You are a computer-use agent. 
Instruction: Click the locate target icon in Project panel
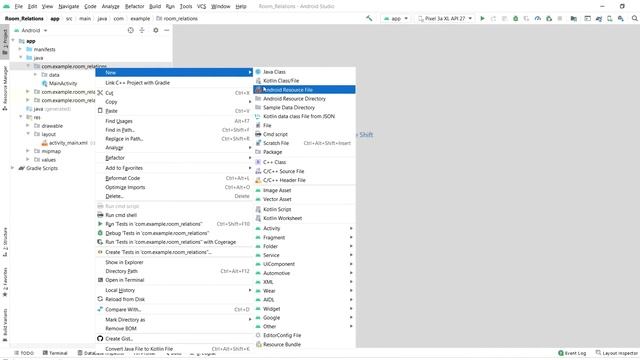[131, 30]
